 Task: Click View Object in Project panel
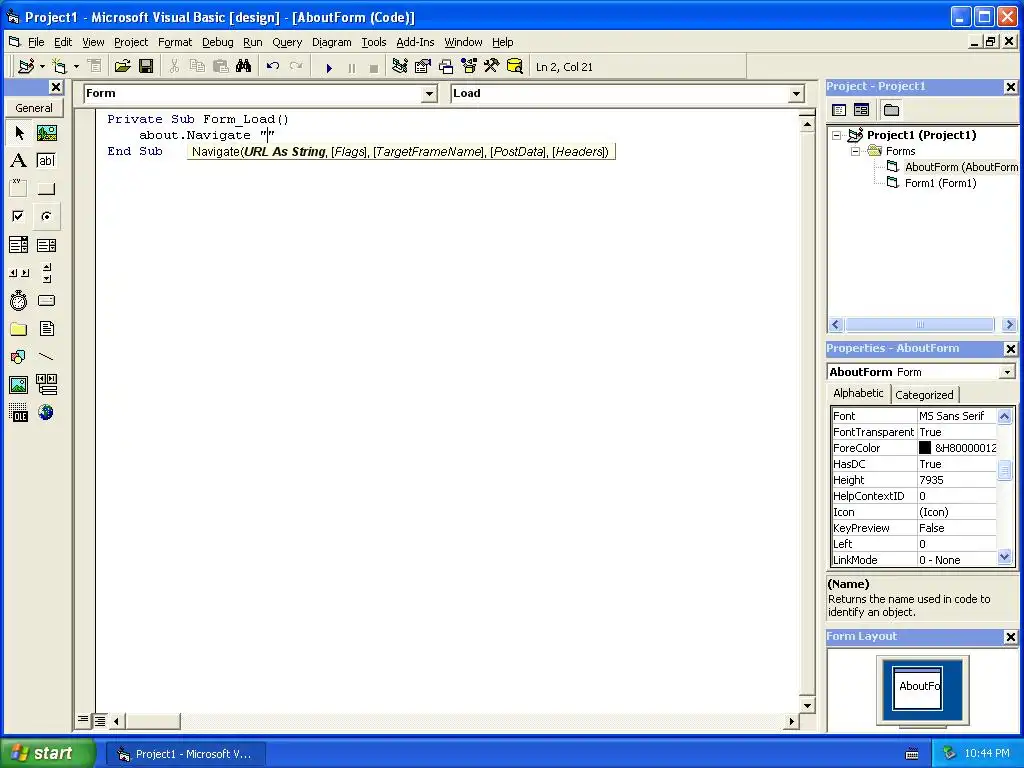(x=861, y=110)
